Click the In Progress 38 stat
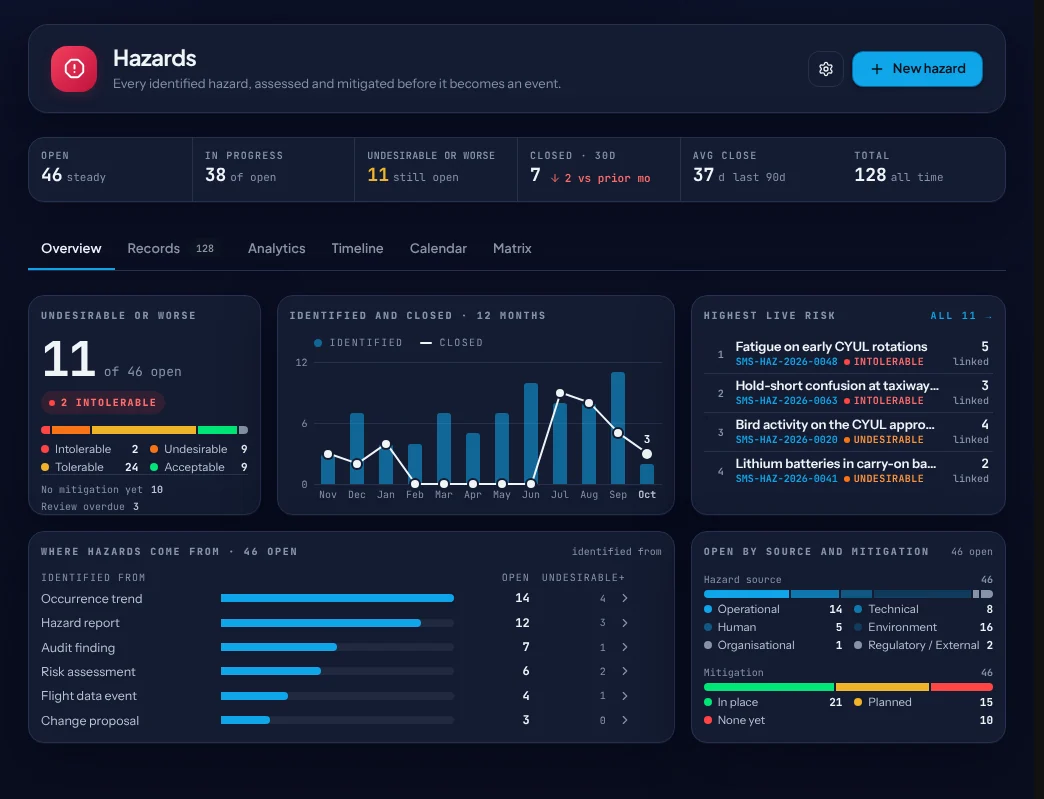Image resolution: width=1044 pixels, height=799 pixels. pyautogui.click(x=274, y=170)
